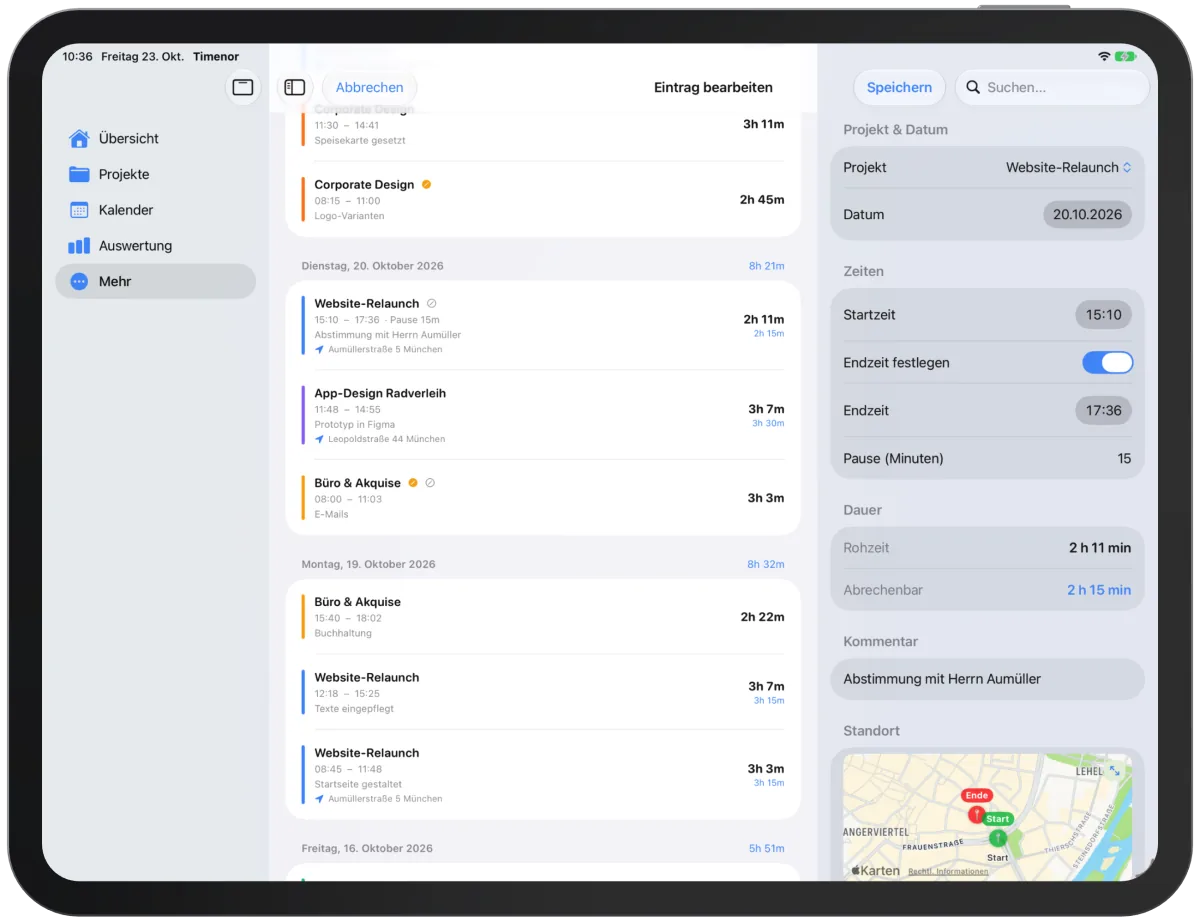Click the green Start map pin
The image size is (1200, 922).
(x=997, y=838)
